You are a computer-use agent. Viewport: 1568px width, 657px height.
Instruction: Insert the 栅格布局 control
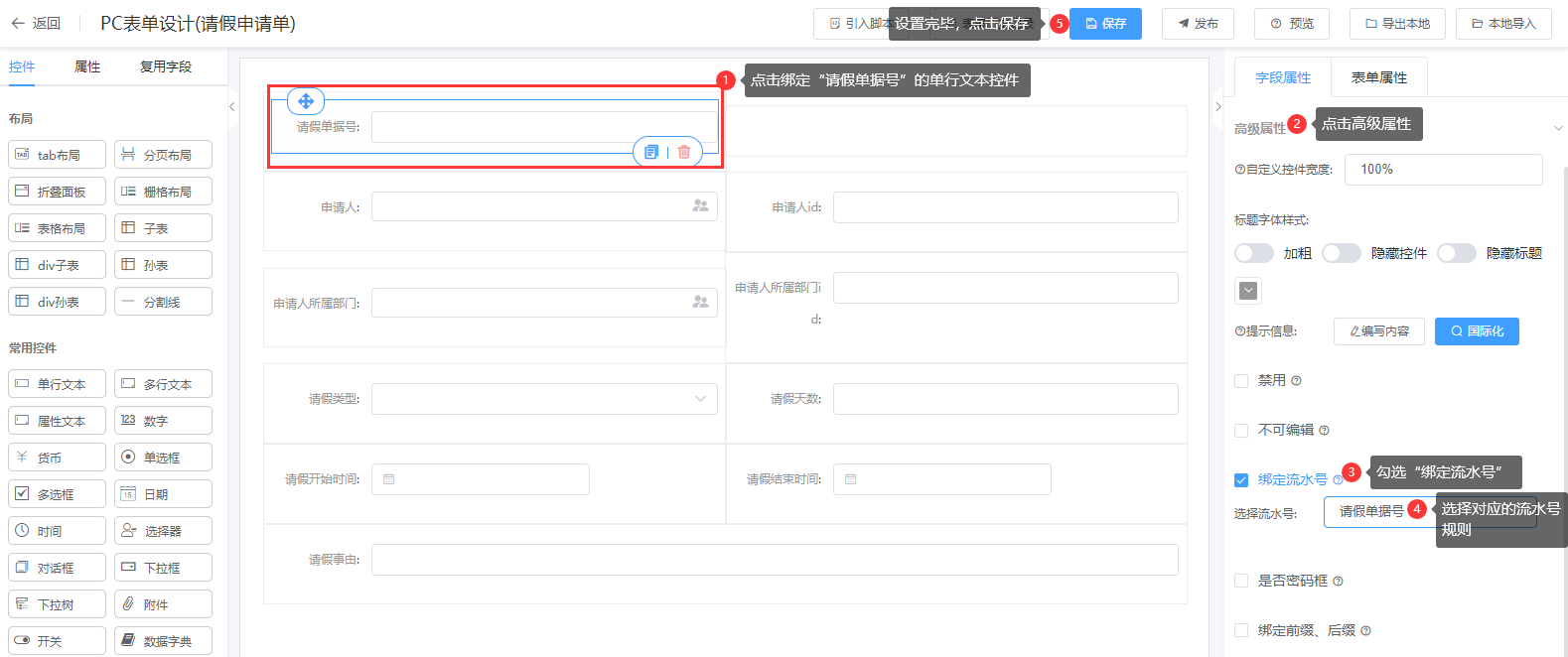(163, 192)
